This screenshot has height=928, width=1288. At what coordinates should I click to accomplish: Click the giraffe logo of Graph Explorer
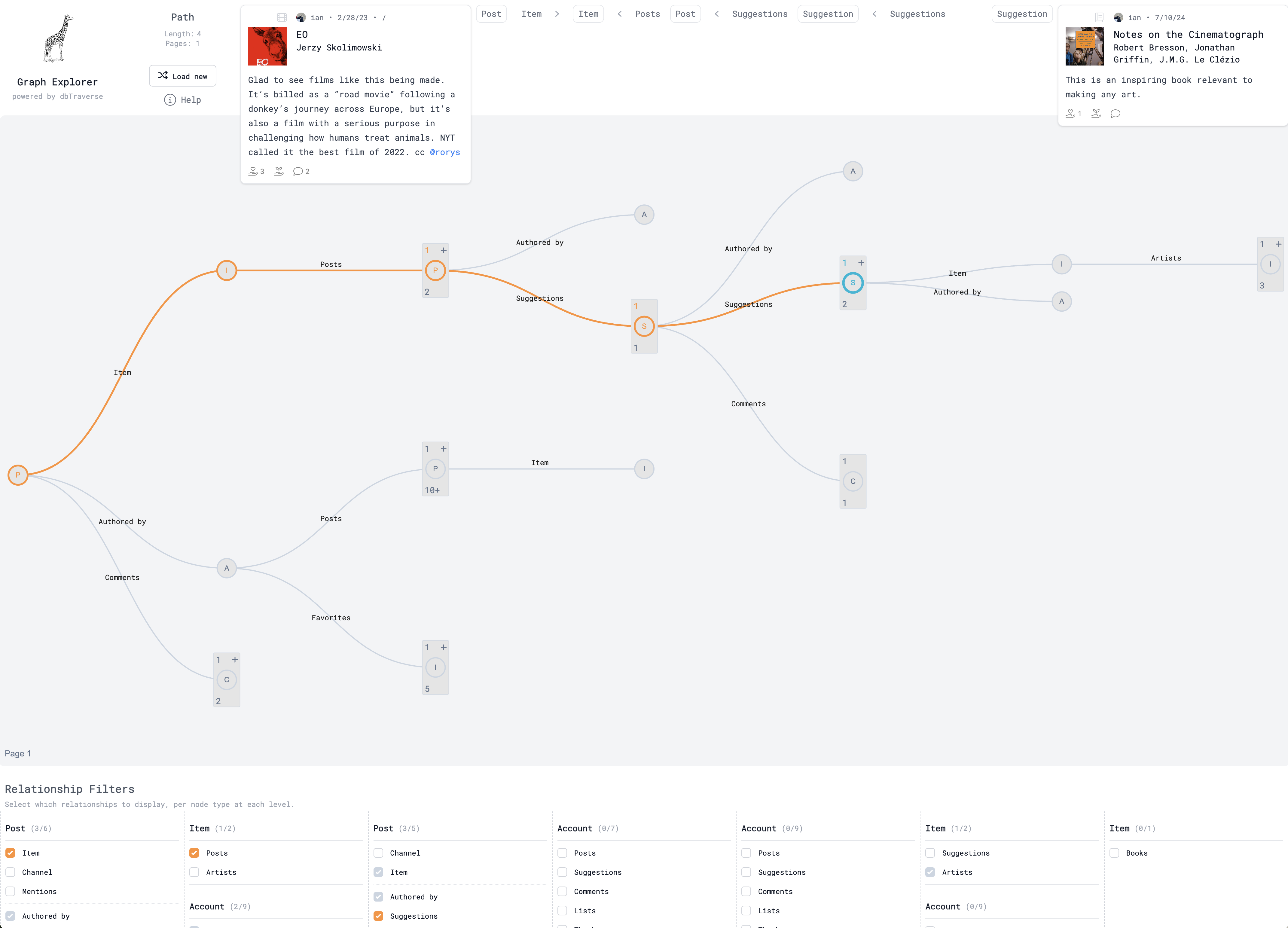coord(59,39)
